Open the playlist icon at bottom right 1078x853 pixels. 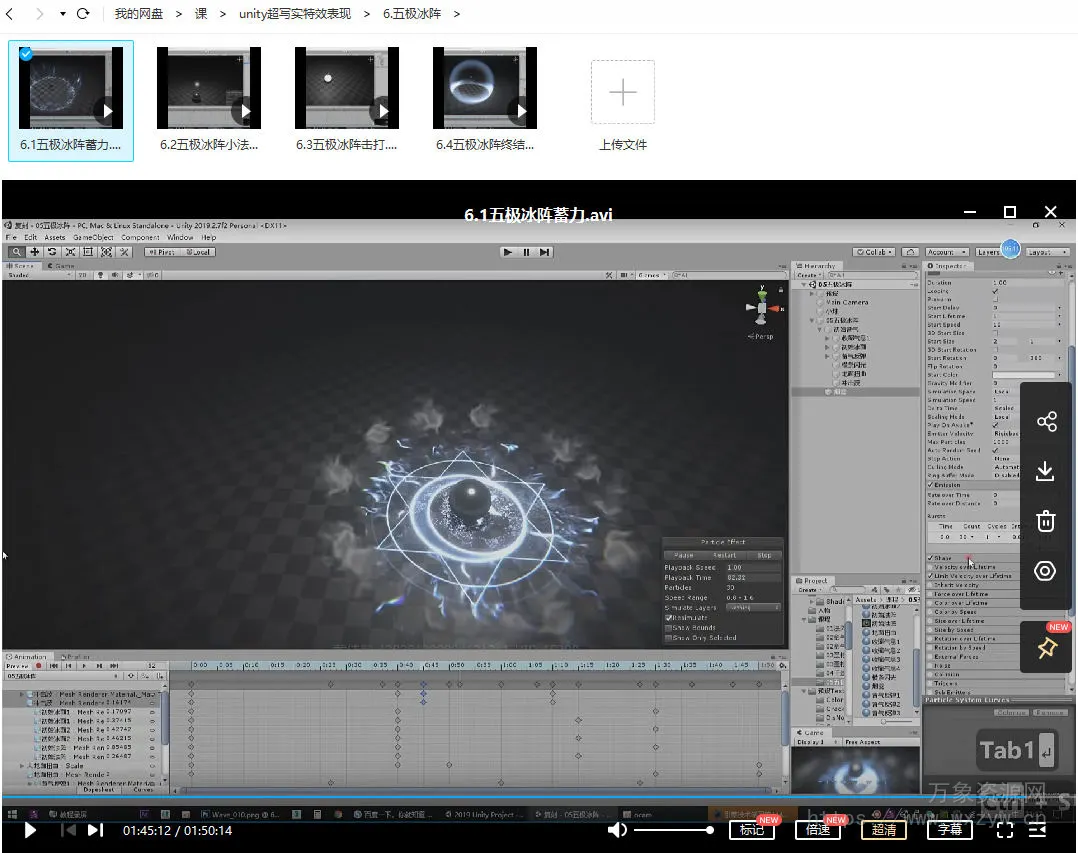pos(1038,830)
